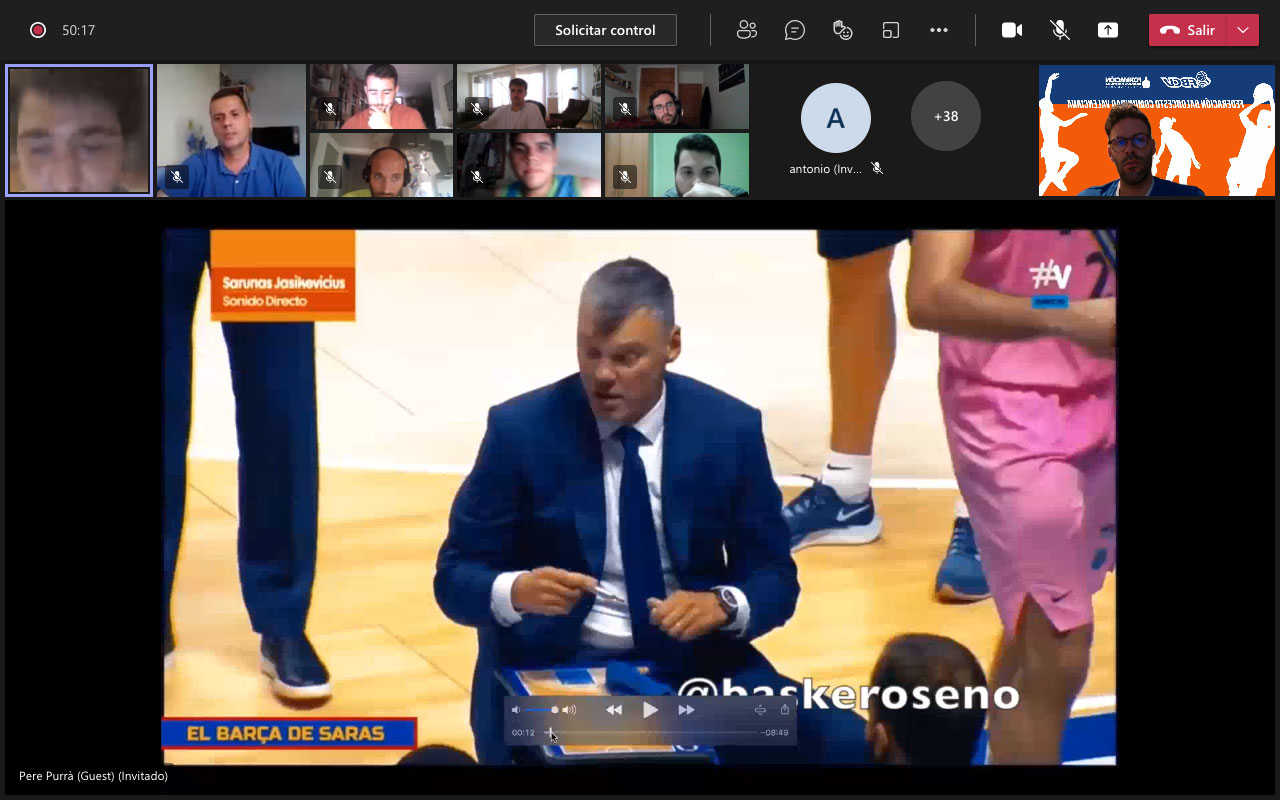Show the +38 additional participants
Viewport: 1280px width, 800px height.
(946, 116)
